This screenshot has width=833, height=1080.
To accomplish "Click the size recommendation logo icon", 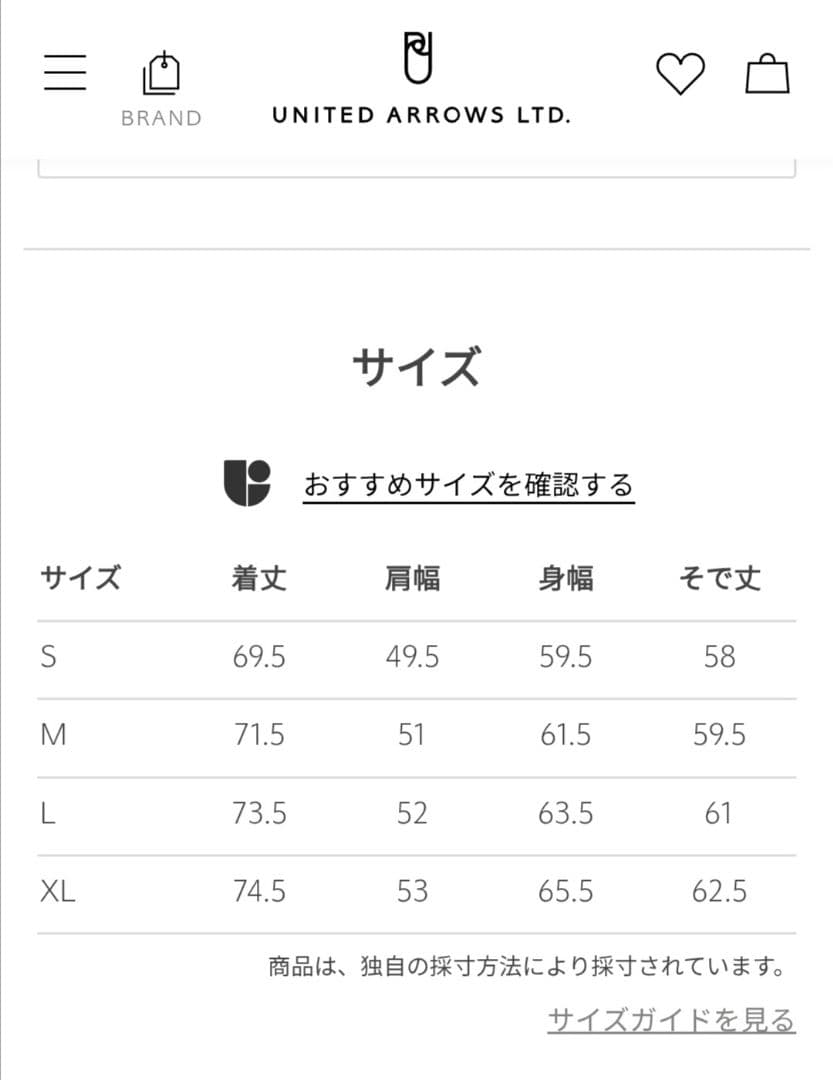I will [x=247, y=484].
